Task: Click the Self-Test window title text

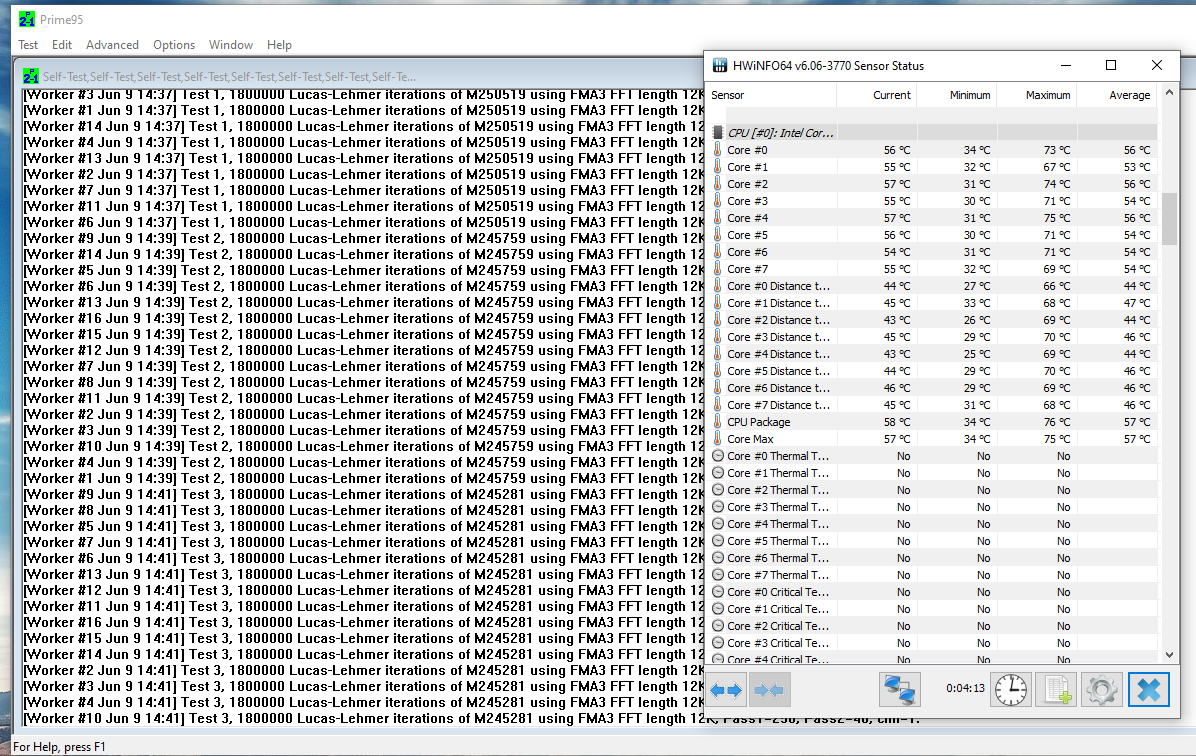Action: click(x=229, y=76)
